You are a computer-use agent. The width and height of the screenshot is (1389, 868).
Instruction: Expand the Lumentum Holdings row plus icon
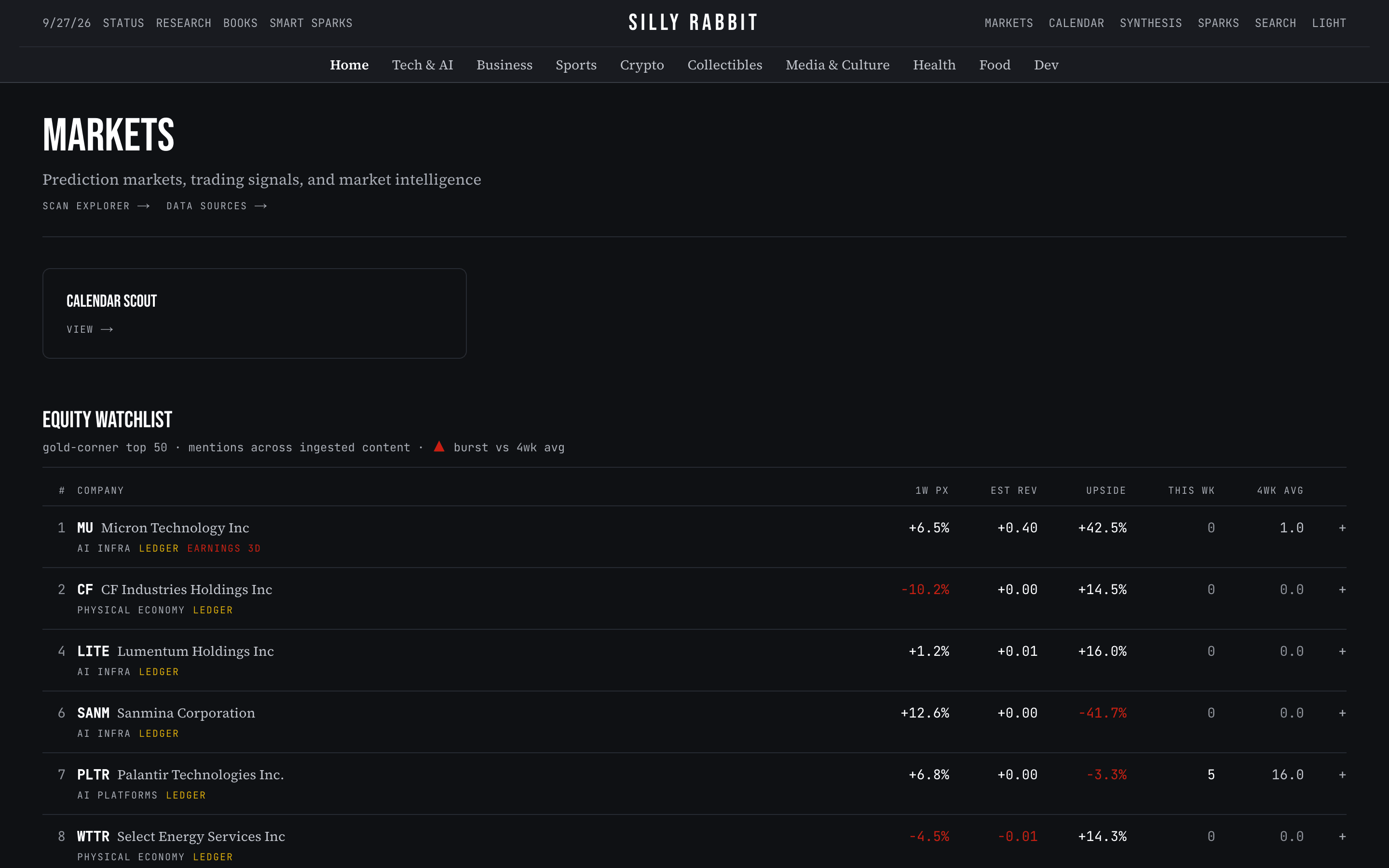[1342, 651]
